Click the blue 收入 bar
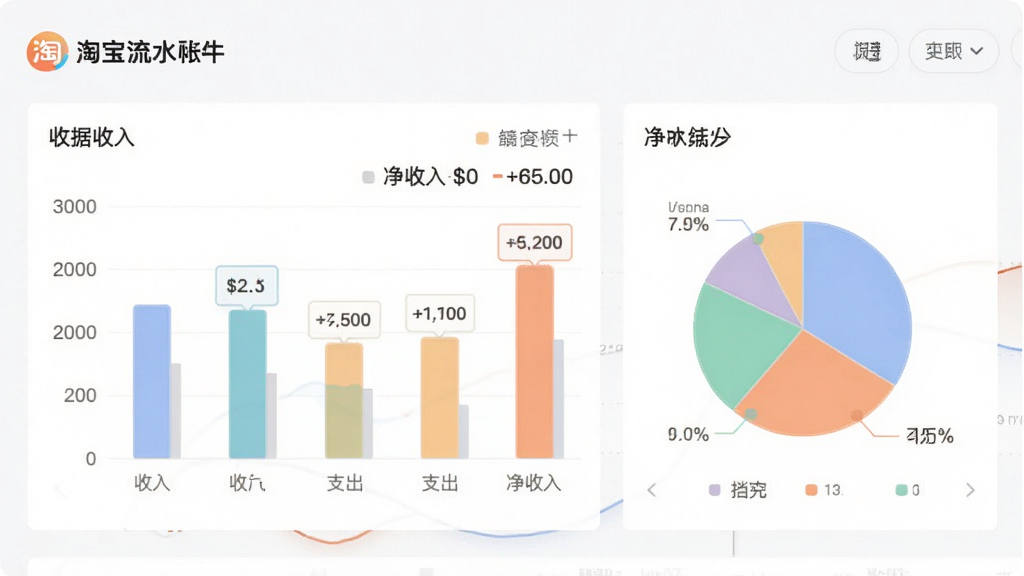The height and width of the screenshot is (576, 1024). [152, 381]
